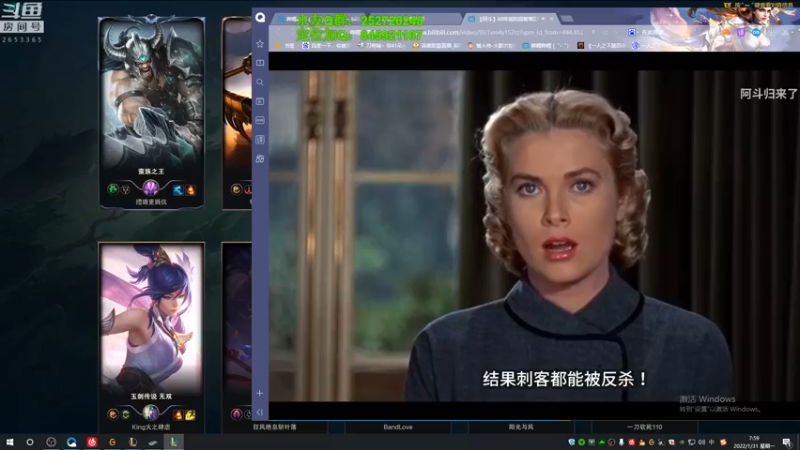The image size is (800, 450).
Task: Select player name BandLove
Action: [x=398, y=427]
